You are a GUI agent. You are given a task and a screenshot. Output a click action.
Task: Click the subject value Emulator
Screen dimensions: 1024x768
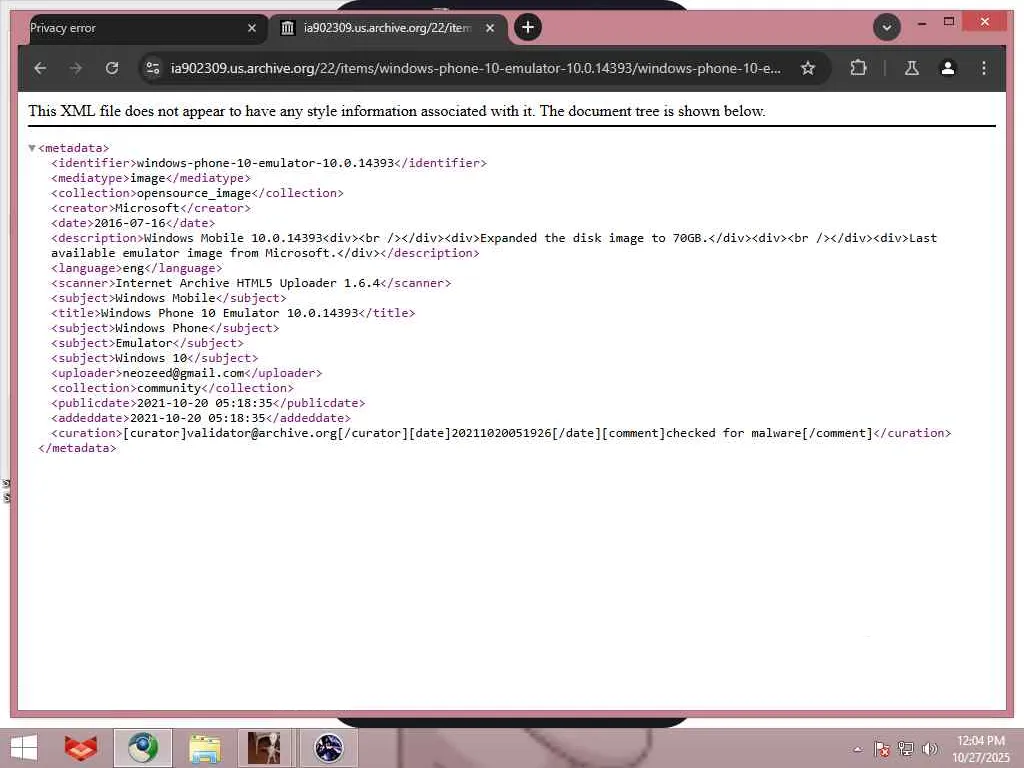(x=144, y=344)
